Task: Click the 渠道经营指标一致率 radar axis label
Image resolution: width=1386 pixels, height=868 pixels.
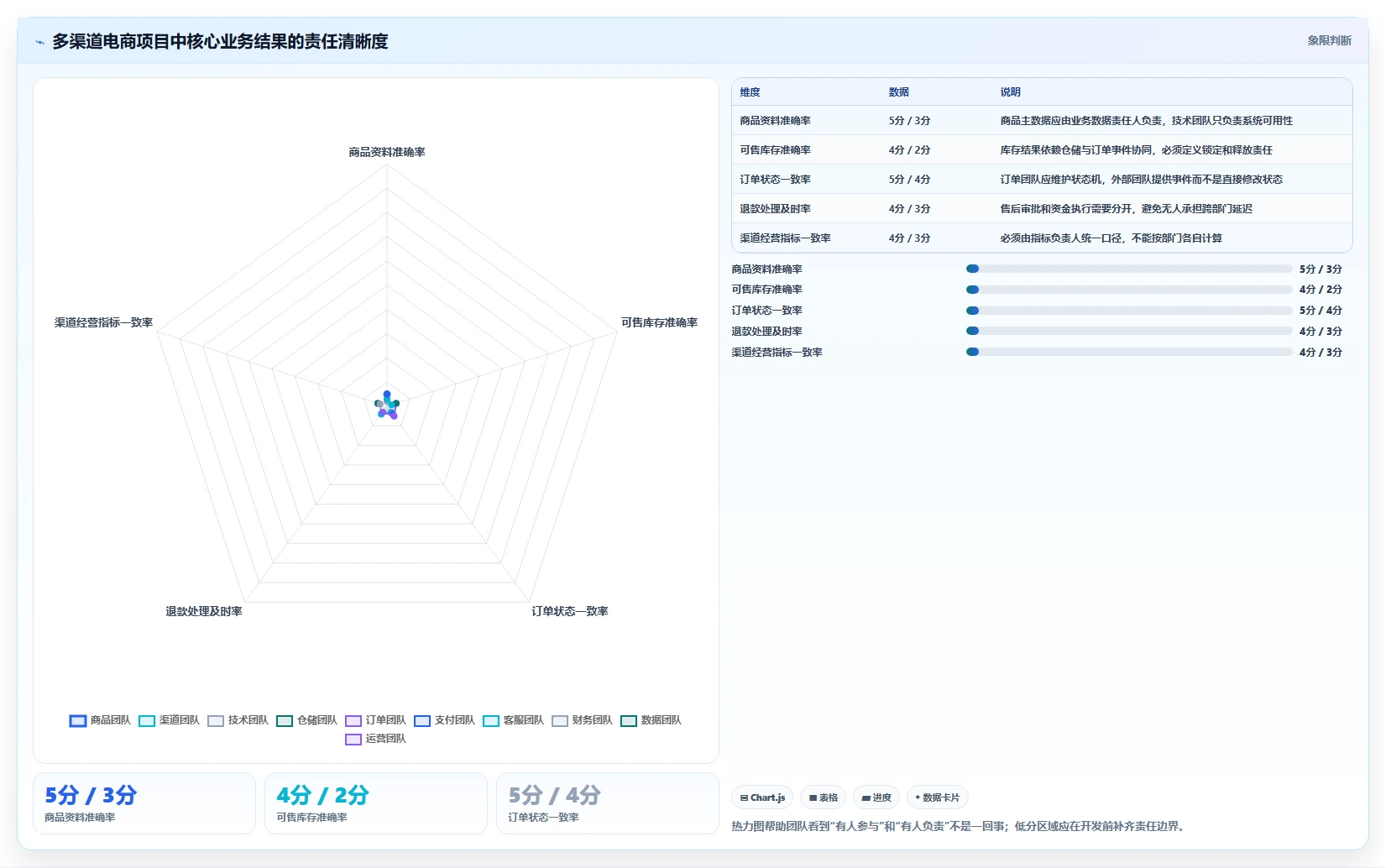Action: point(104,322)
